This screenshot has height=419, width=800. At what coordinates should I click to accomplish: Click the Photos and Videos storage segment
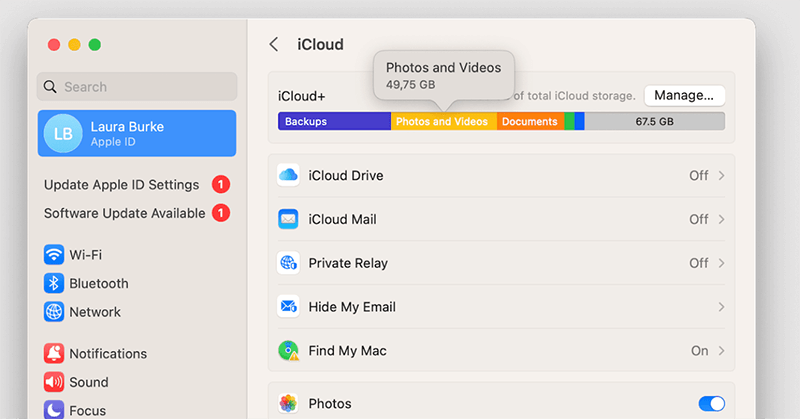[443, 121]
